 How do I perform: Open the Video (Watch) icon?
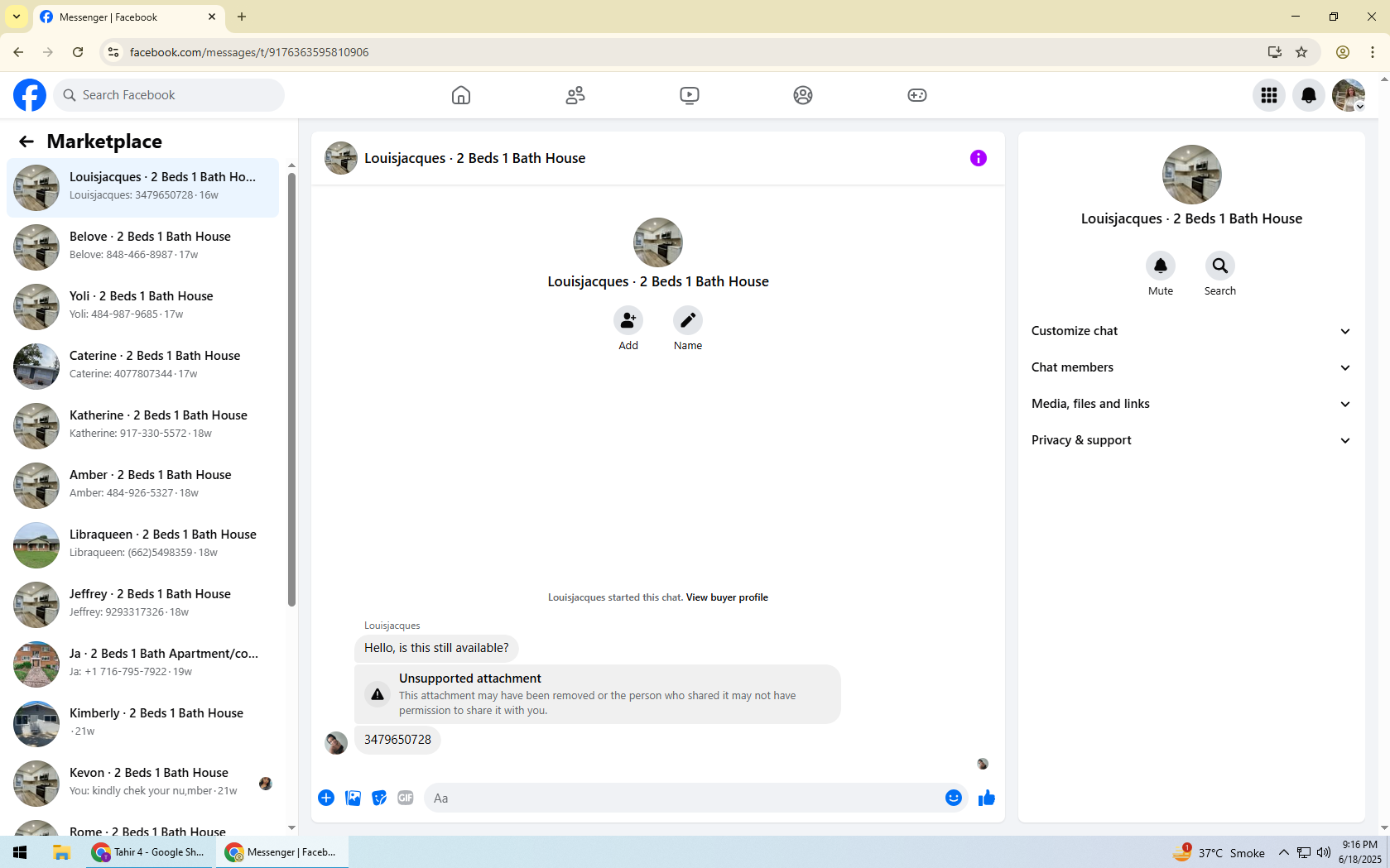click(690, 95)
